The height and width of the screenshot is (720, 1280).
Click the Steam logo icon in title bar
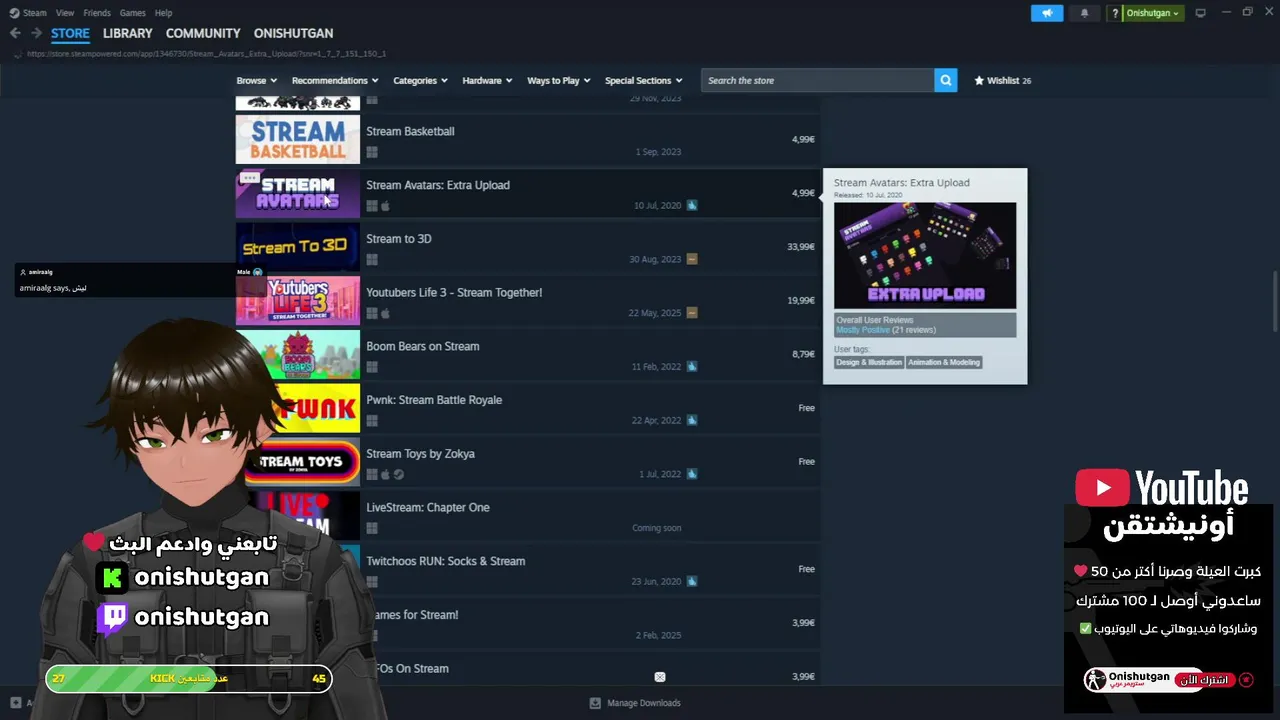[x=14, y=13]
